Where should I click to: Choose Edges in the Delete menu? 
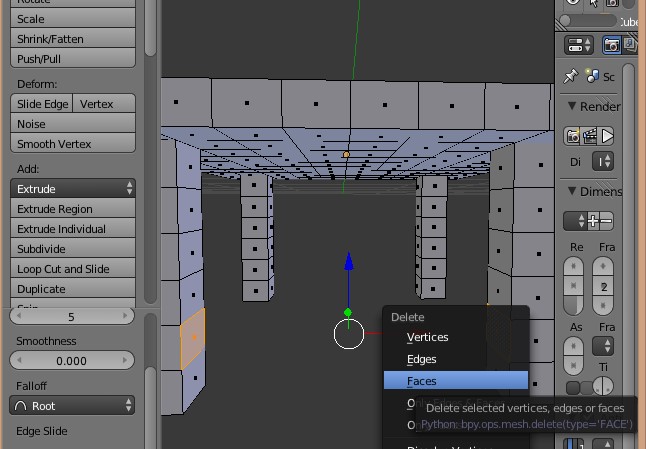tap(455, 359)
